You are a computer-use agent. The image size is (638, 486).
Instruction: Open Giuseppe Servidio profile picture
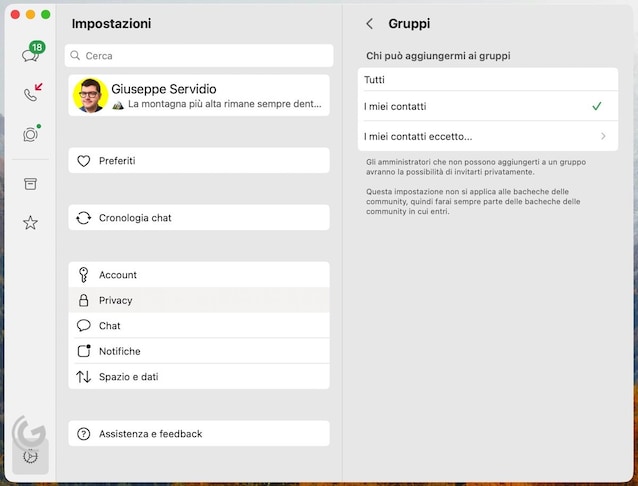(91, 96)
